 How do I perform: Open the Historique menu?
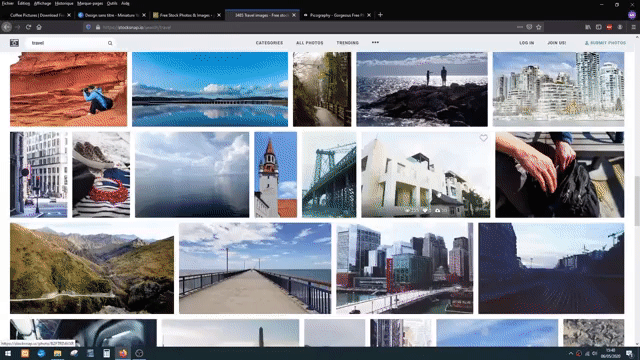click(x=64, y=3)
